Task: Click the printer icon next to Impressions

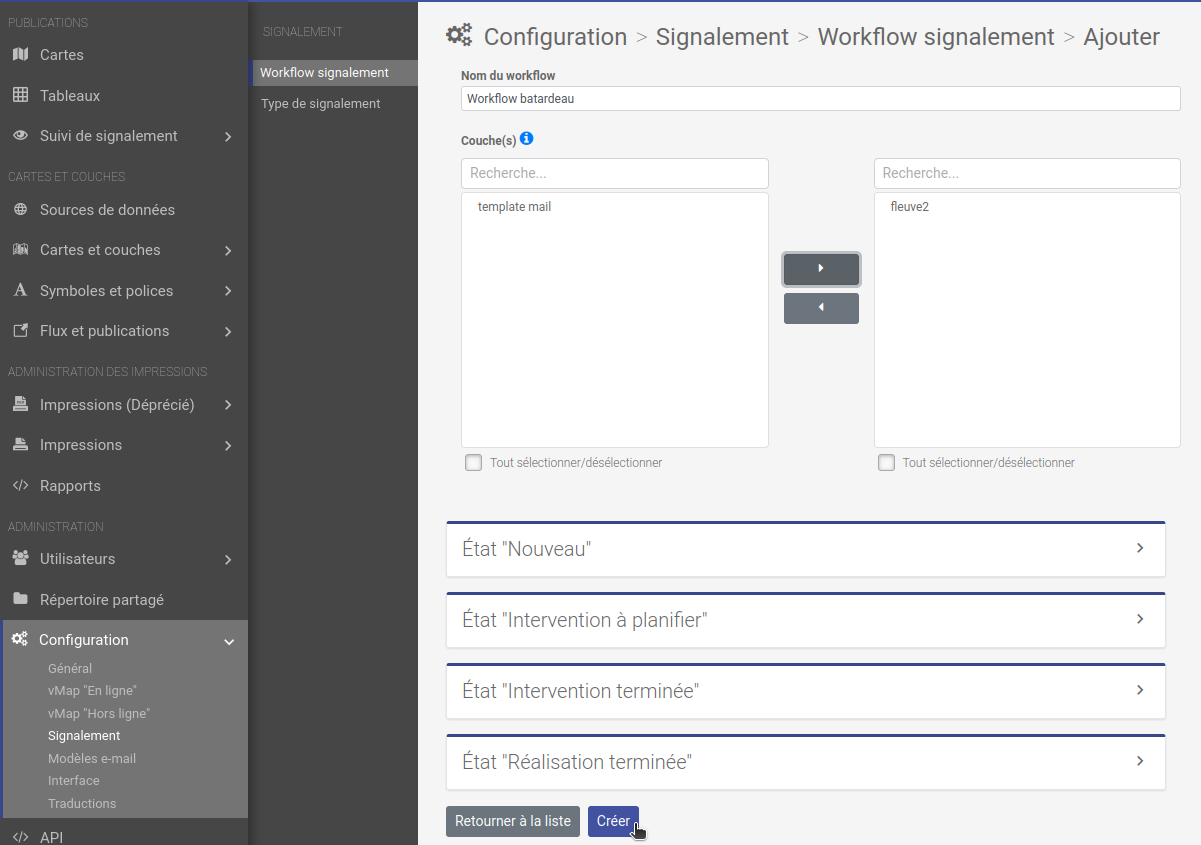Action: (20, 445)
